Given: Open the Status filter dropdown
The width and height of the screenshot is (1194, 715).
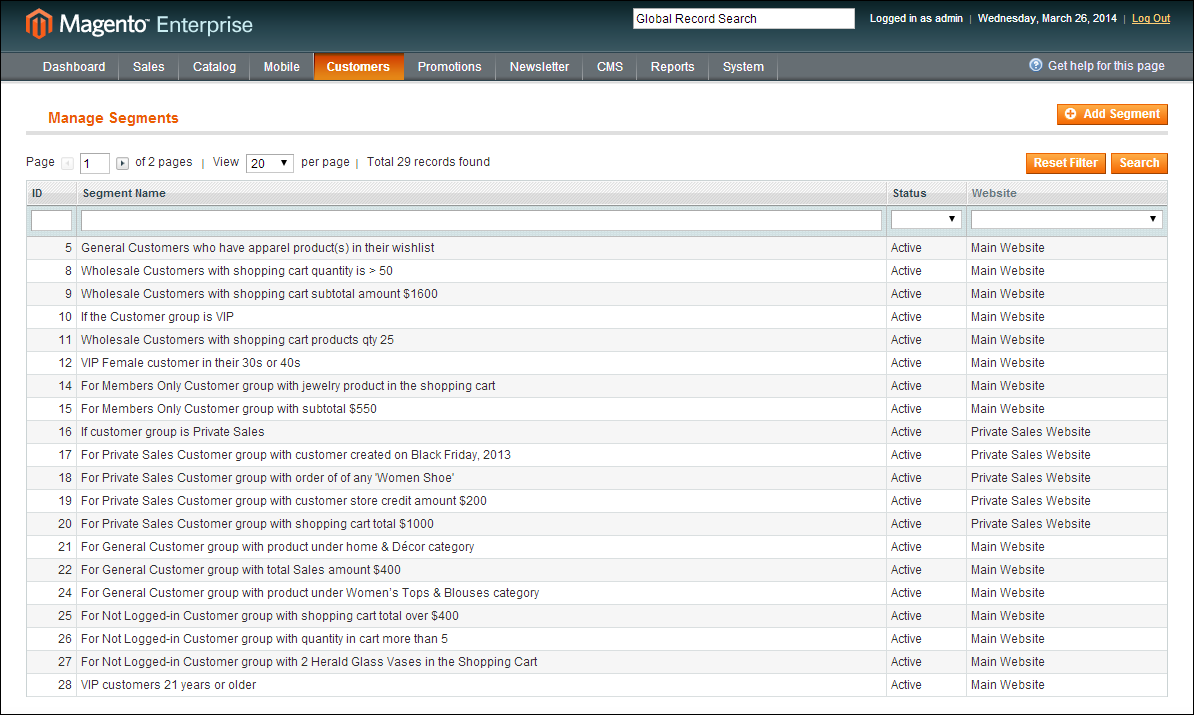Looking at the screenshot, I should tap(926, 219).
